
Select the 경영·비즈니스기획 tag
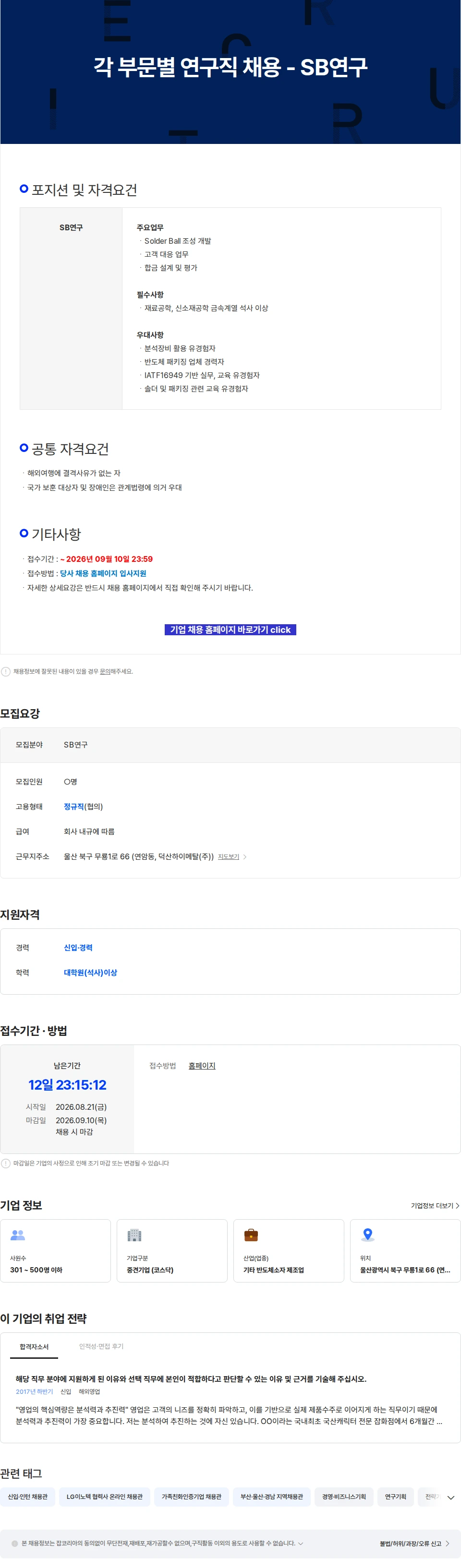point(344,1497)
